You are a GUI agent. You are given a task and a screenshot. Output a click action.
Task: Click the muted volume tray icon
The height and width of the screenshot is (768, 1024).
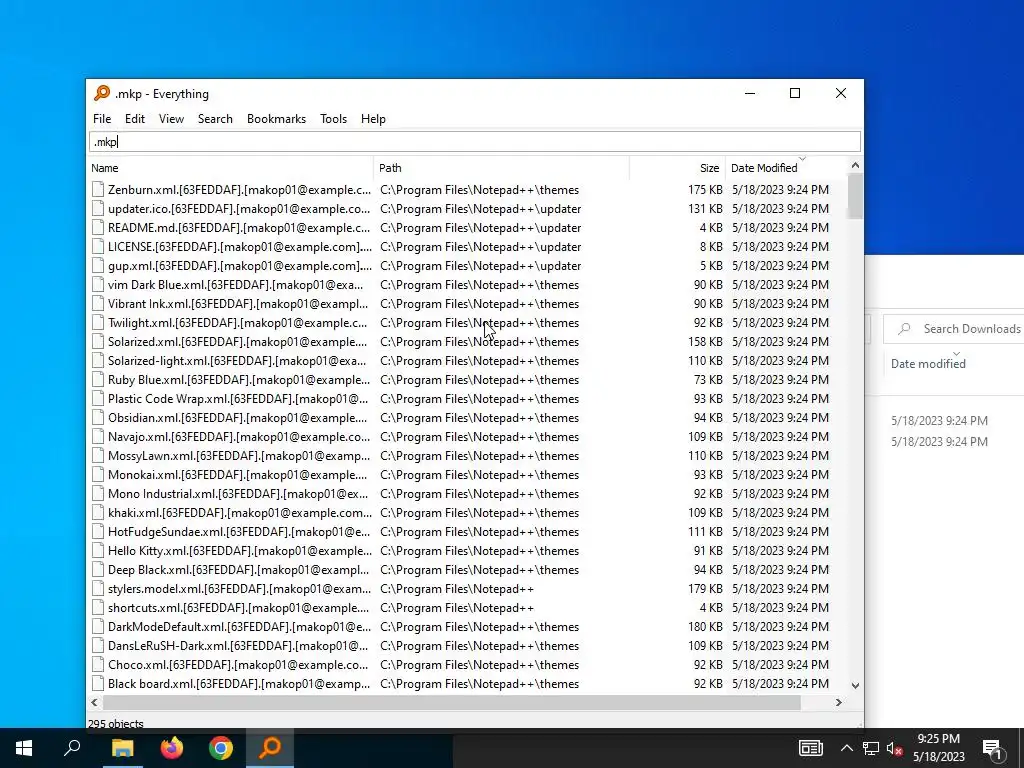pos(894,748)
